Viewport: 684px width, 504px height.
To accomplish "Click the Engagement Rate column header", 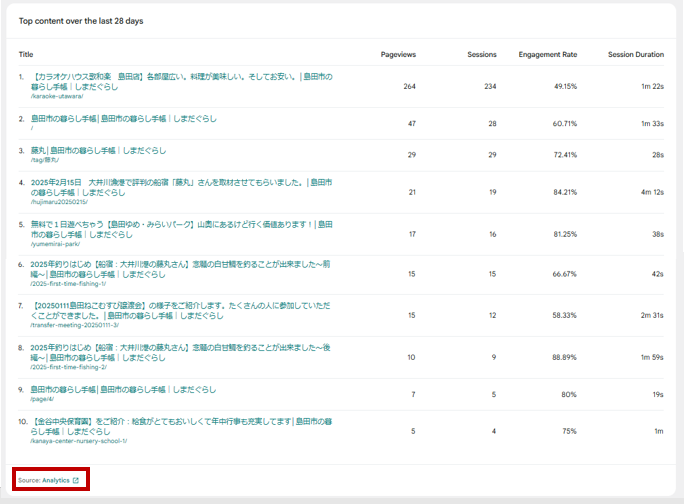I will click(547, 54).
